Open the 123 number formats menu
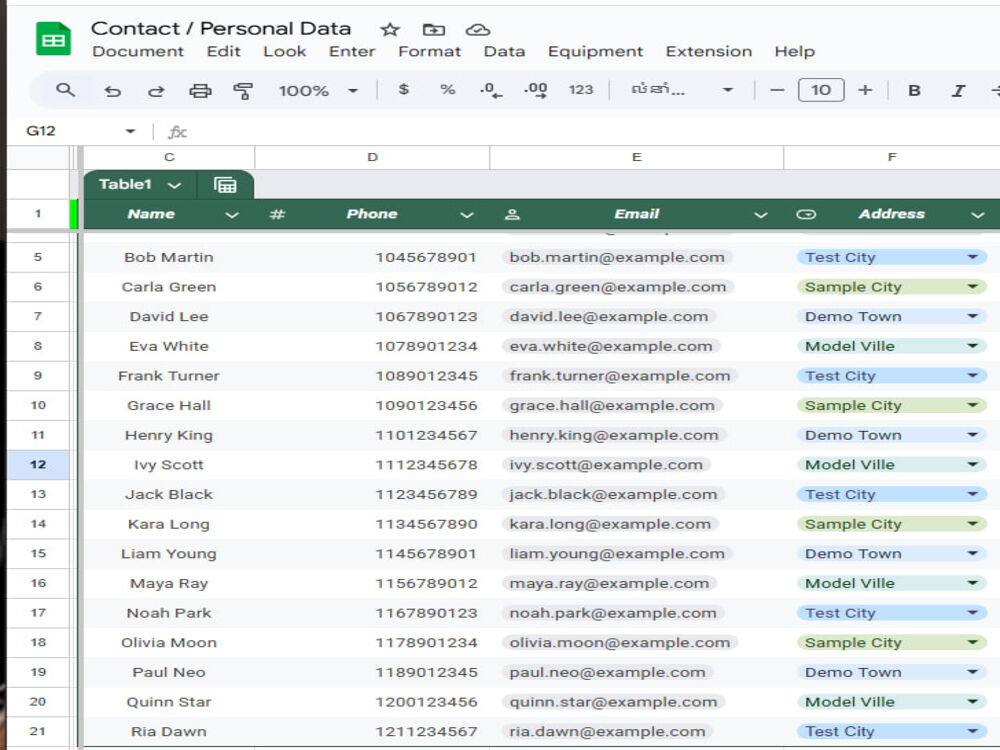 pos(580,90)
